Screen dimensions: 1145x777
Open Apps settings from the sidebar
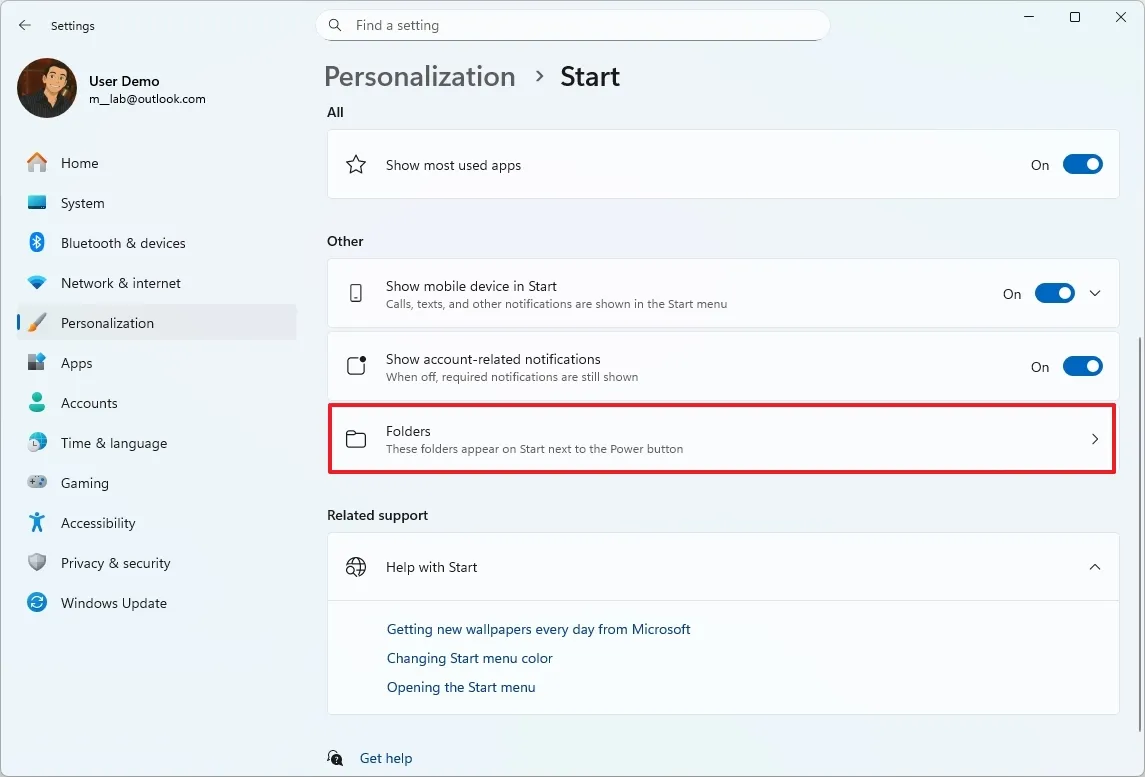(x=75, y=362)
